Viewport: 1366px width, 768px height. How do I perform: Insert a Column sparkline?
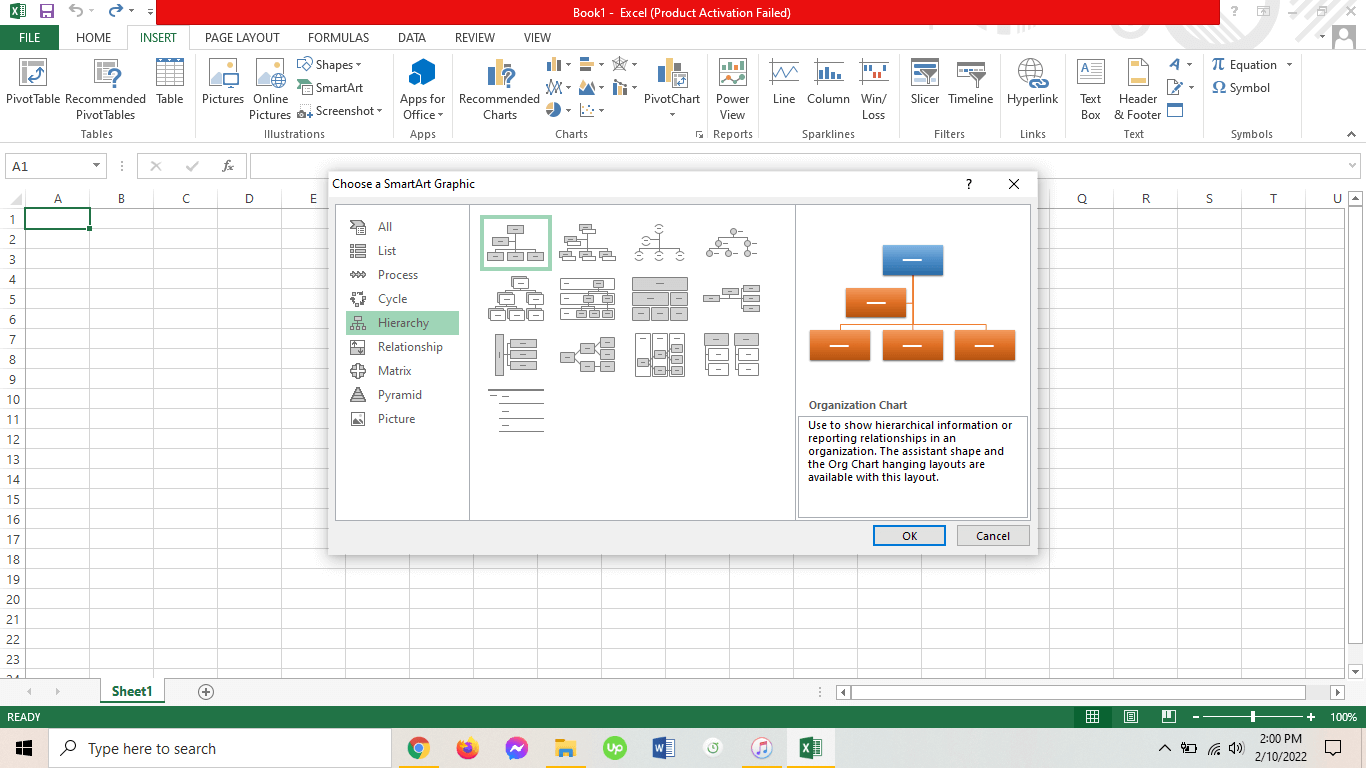(828, 82)
